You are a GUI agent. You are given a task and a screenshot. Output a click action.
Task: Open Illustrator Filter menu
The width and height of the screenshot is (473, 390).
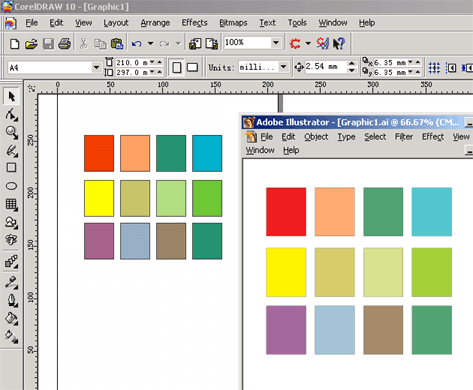click(x=404, y=137)
